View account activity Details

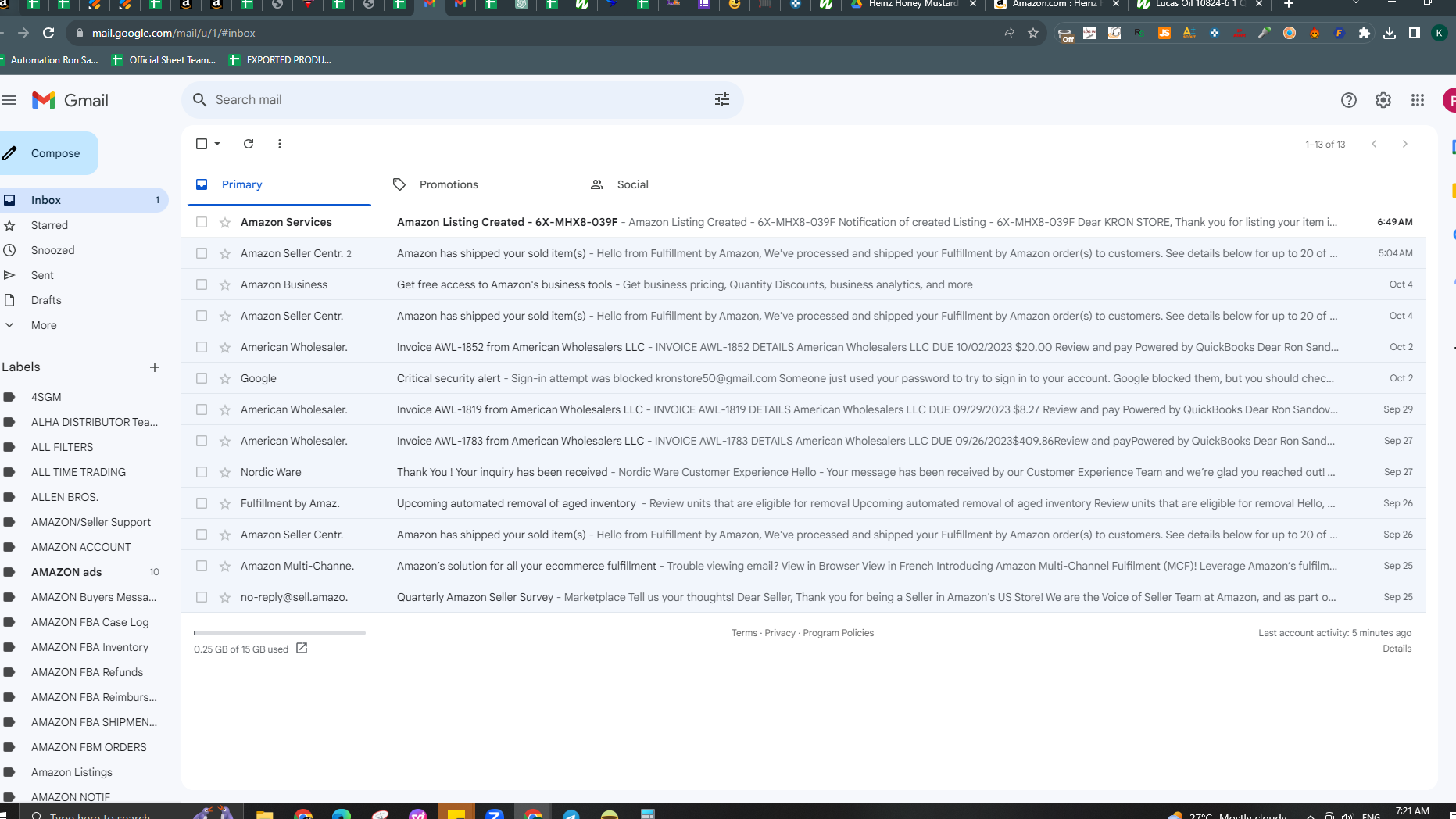(x=1397, y=649)
